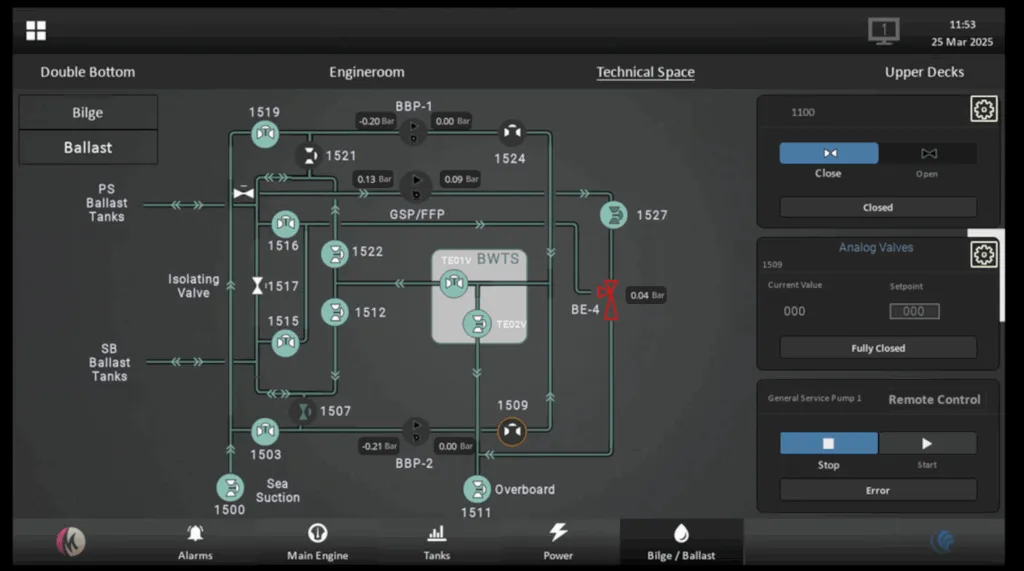Select valve 1522 on the diagram

(335, 253)
